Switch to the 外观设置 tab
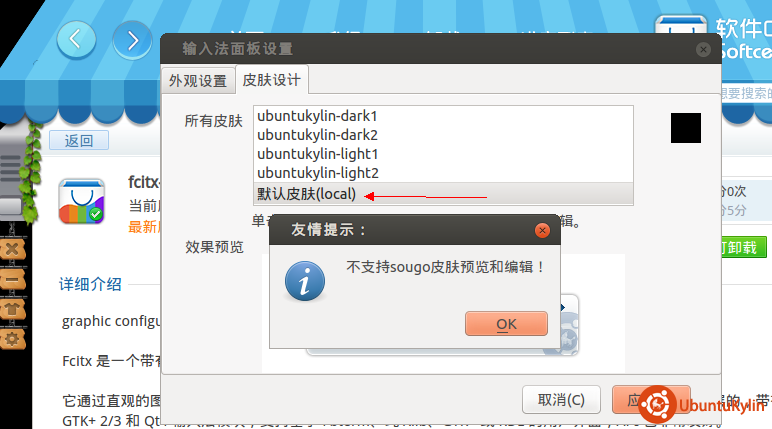The width and height of the screenshot is (772, 429). click(x=198, y=80)
